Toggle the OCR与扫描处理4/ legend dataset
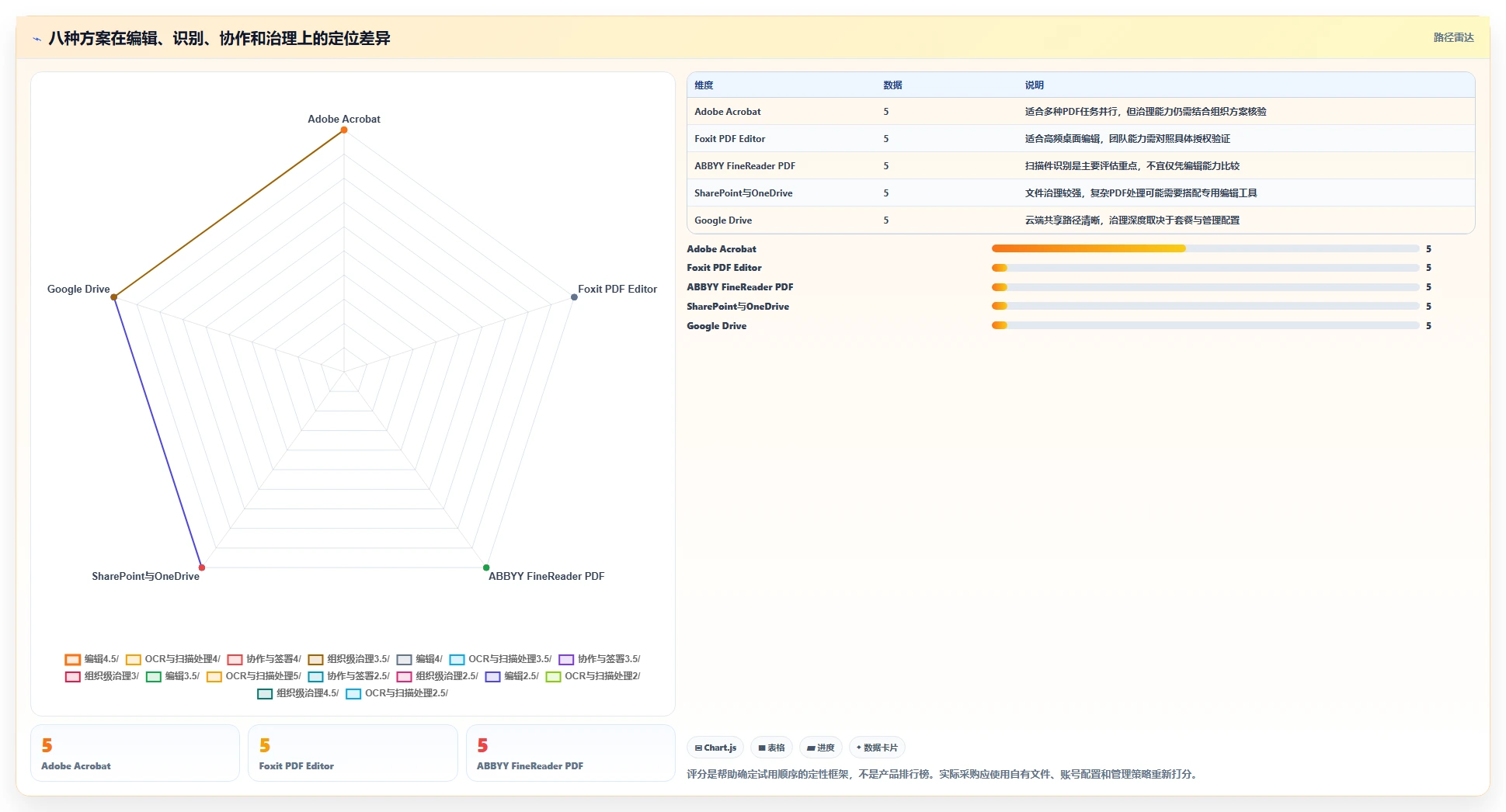The height and width of the screenshot is (812, 1506). (x=172, y=659)
